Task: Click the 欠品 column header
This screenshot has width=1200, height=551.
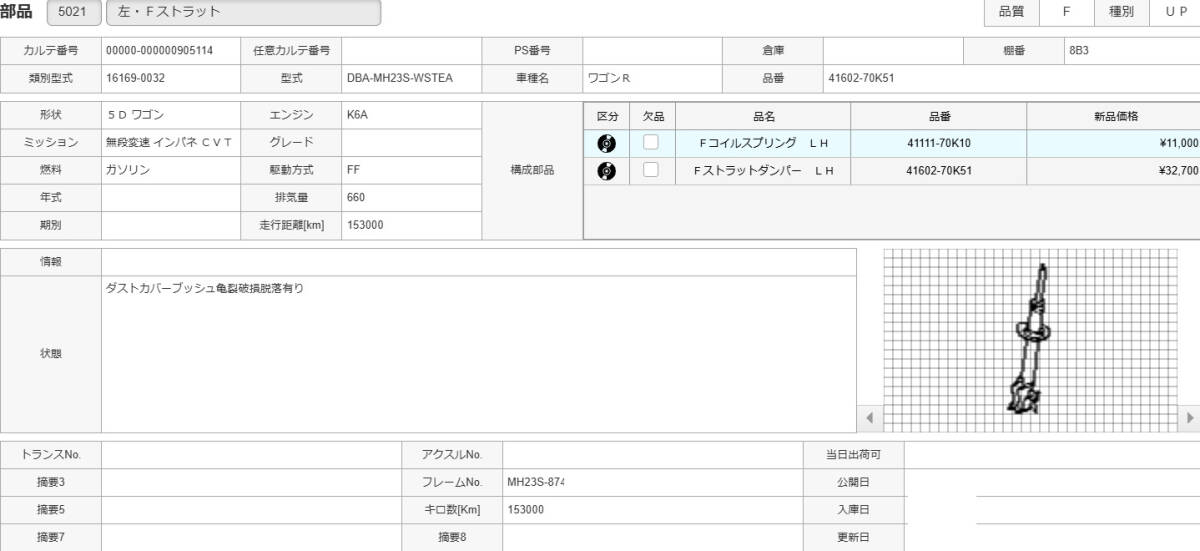Action: click(653, 116)
